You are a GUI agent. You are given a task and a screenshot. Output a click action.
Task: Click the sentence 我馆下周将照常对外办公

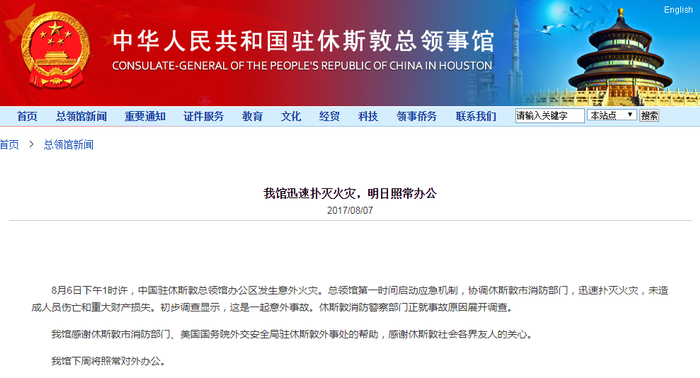coord(108,361)
